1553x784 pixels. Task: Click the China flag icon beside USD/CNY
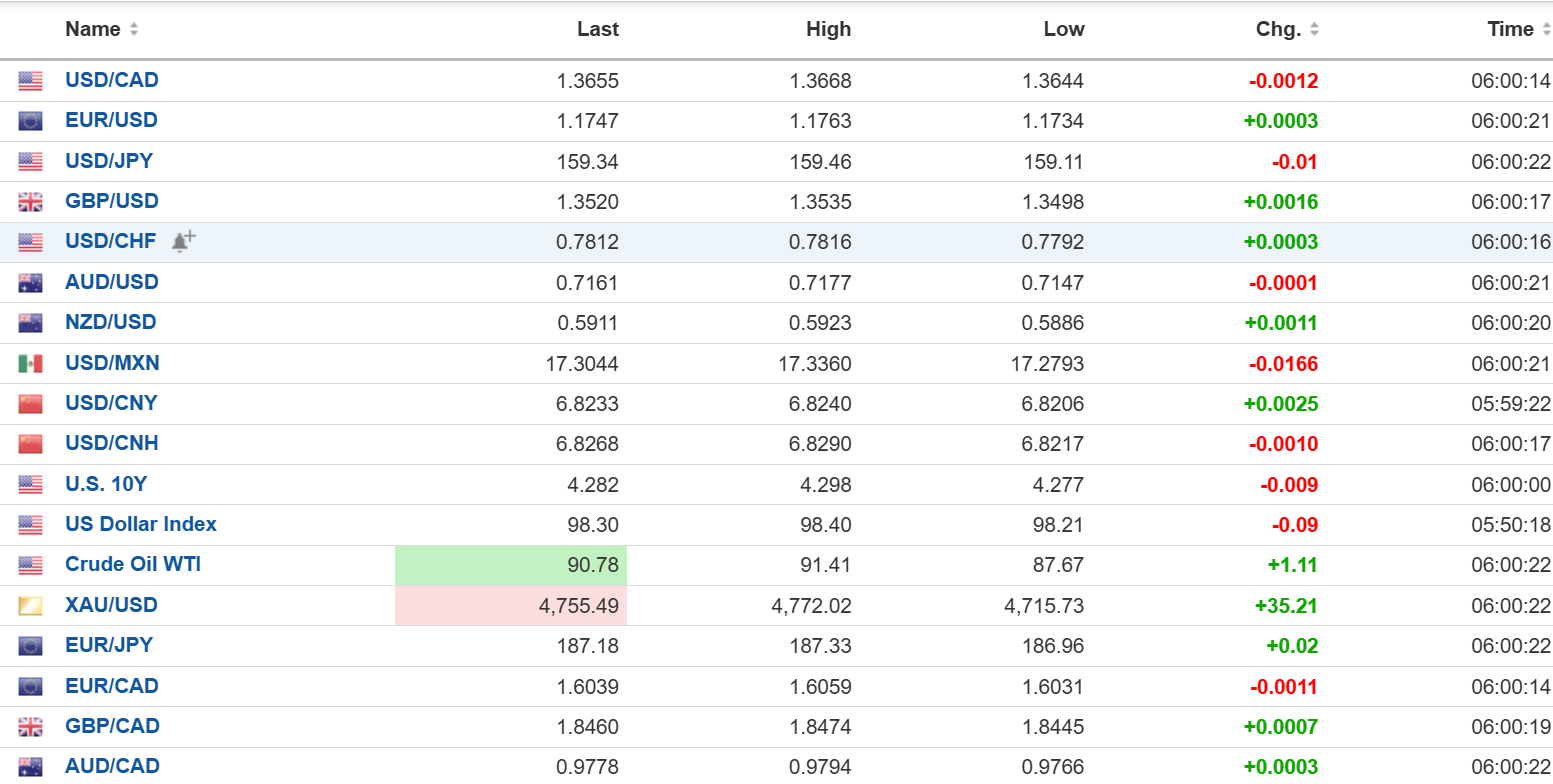point(31,404)
